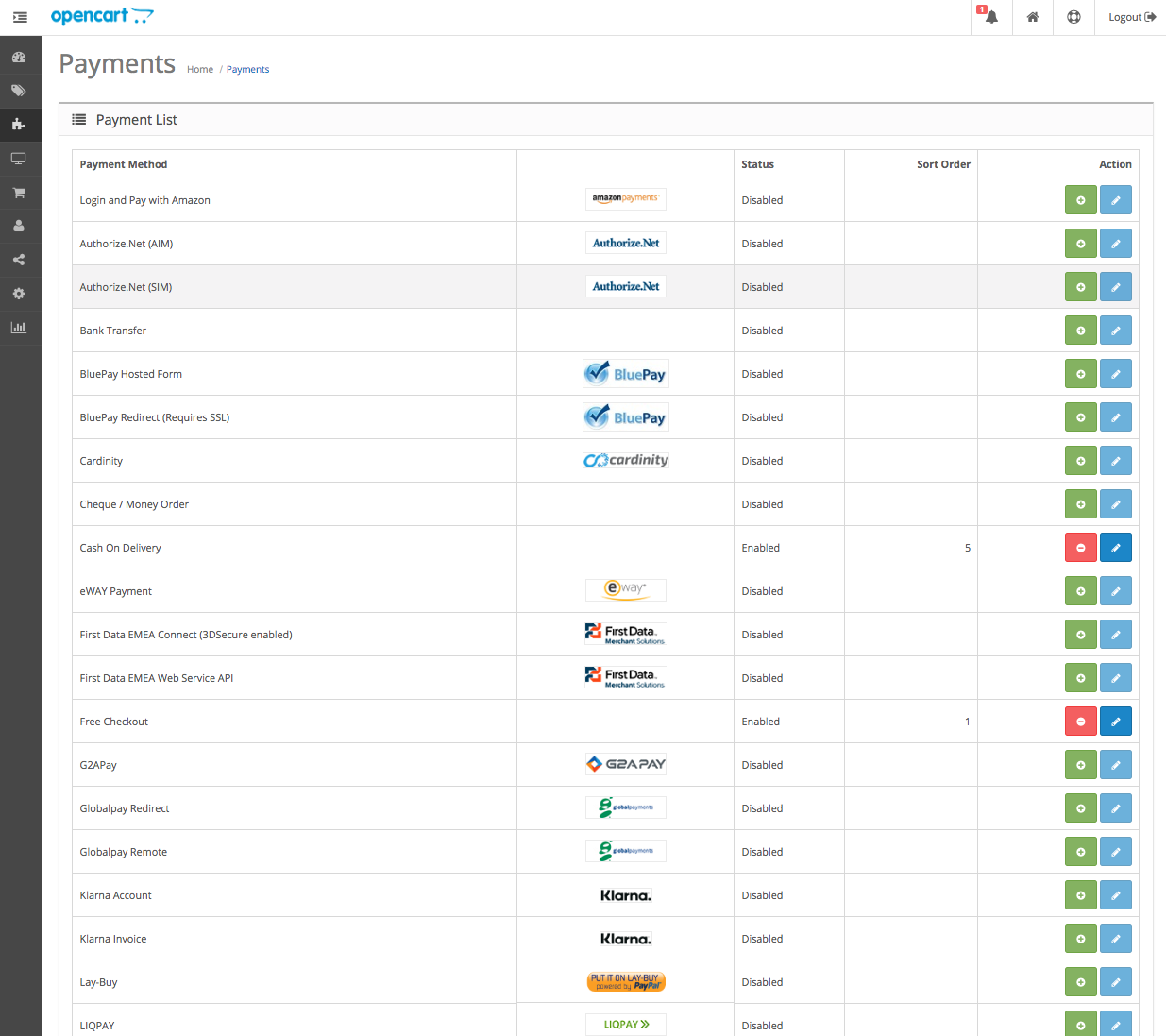Image resolution: width=1166 pixels, height=1036 pixels.
Task: Open the Sales shopping cart sidebar icon
Action: click(19, 193)
